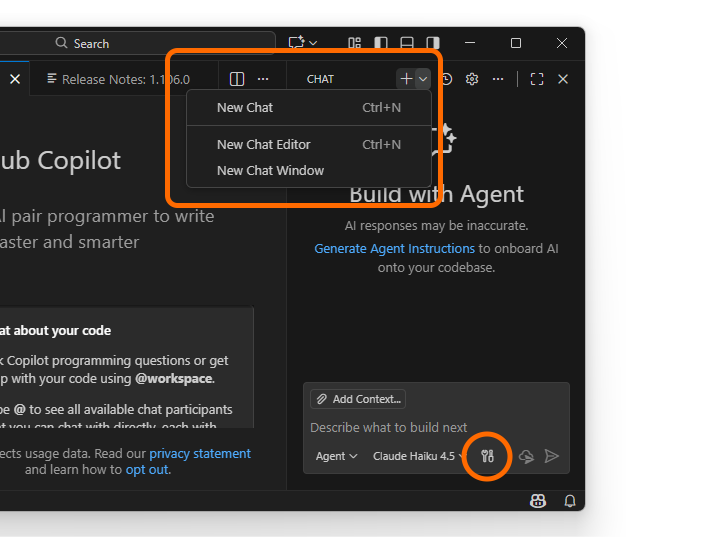Choose New Chat Editor menu entry
The height and width of the screenshot is (540, 720).
pyautogui.click(x=309, y=145)
